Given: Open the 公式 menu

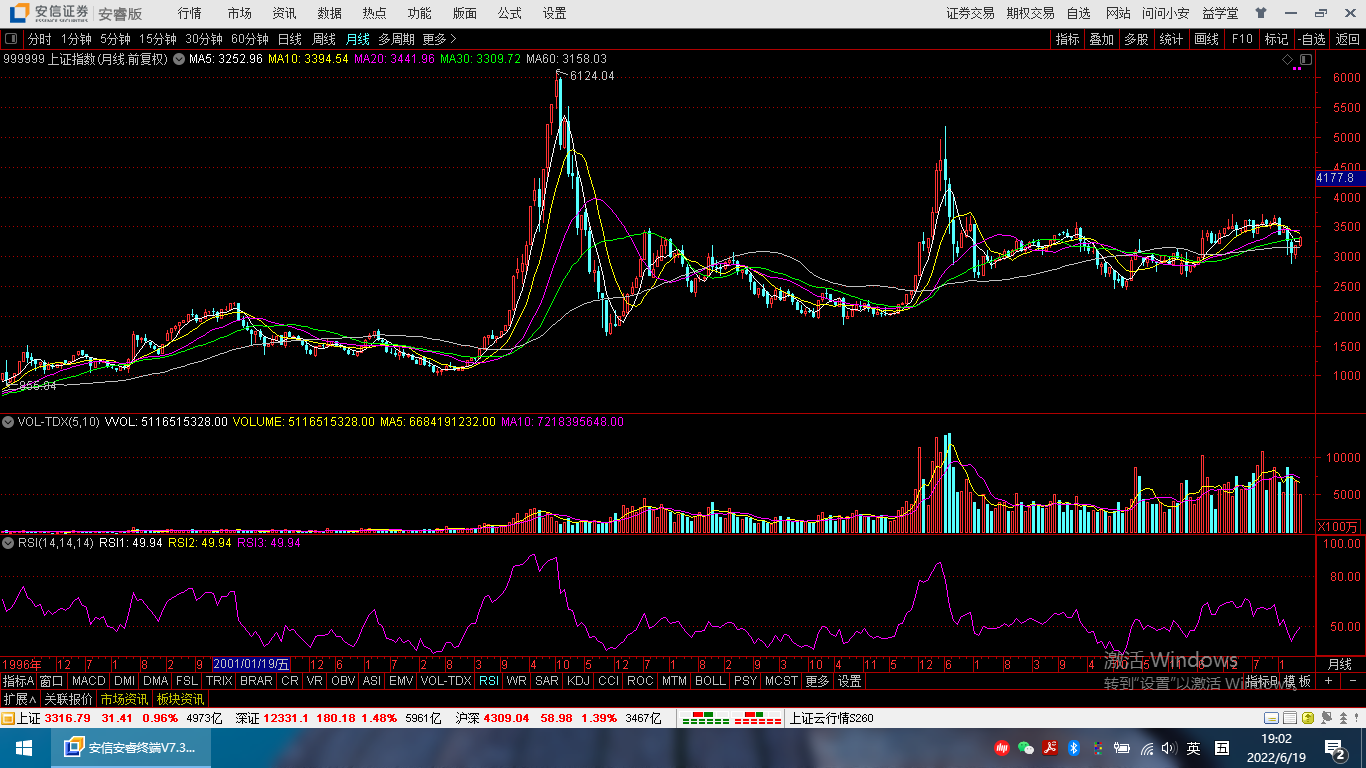Looking at the screenshot, I should pos(509,13).
